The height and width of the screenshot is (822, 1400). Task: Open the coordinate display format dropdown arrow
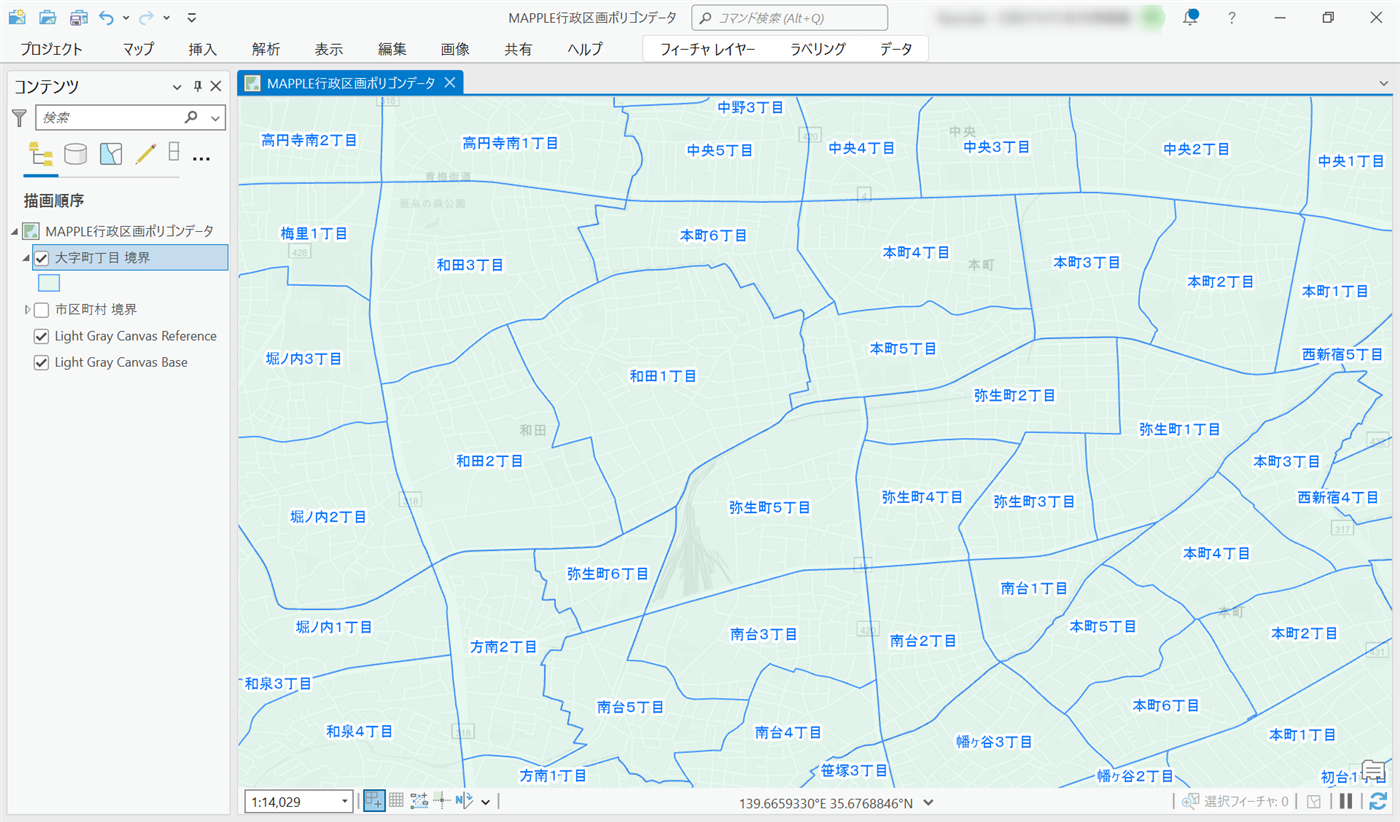click(x=929, y=802)
